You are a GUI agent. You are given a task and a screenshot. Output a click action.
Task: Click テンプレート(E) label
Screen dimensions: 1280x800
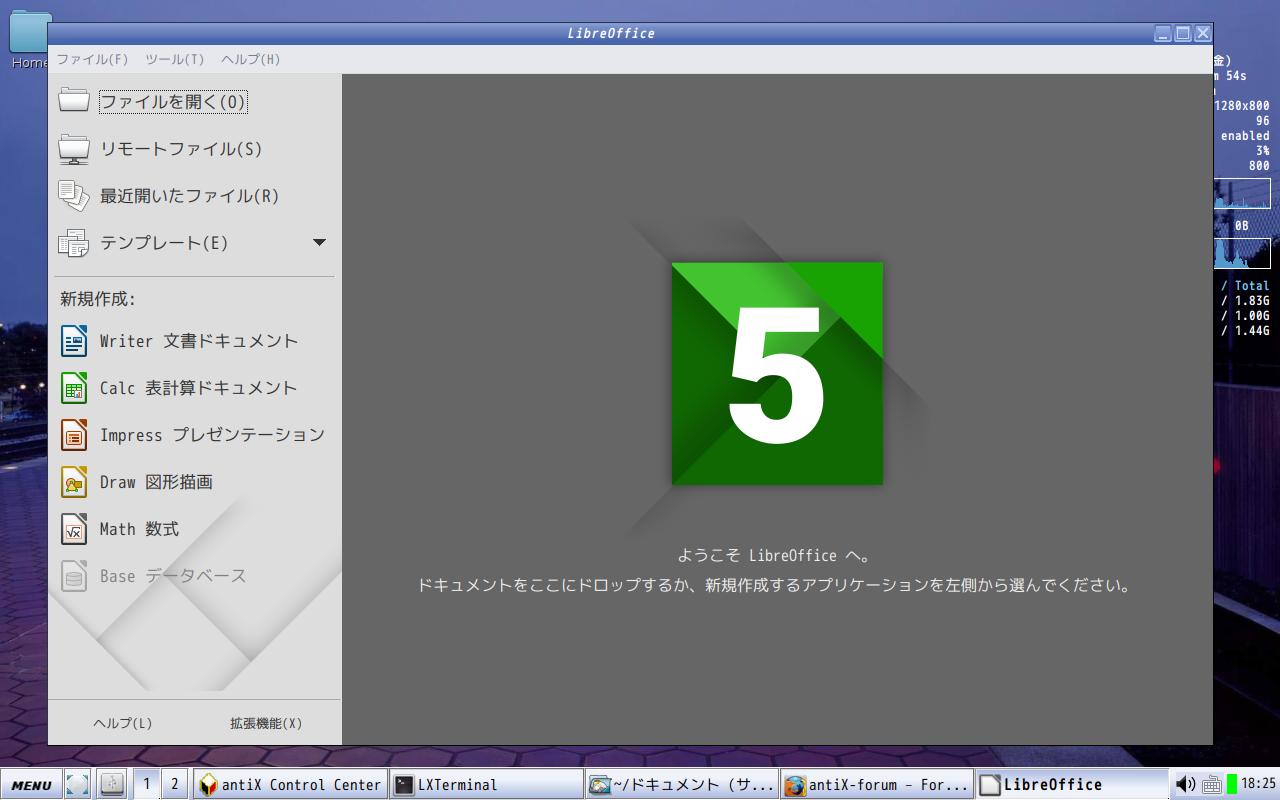(x=164, y=243)
